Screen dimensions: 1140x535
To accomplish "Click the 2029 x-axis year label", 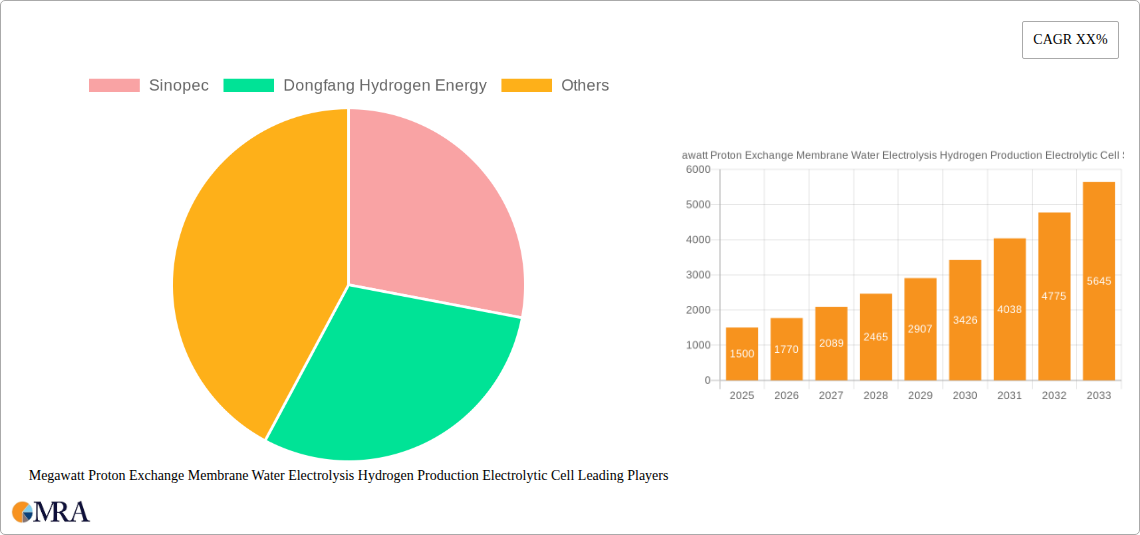I will 920,395.
